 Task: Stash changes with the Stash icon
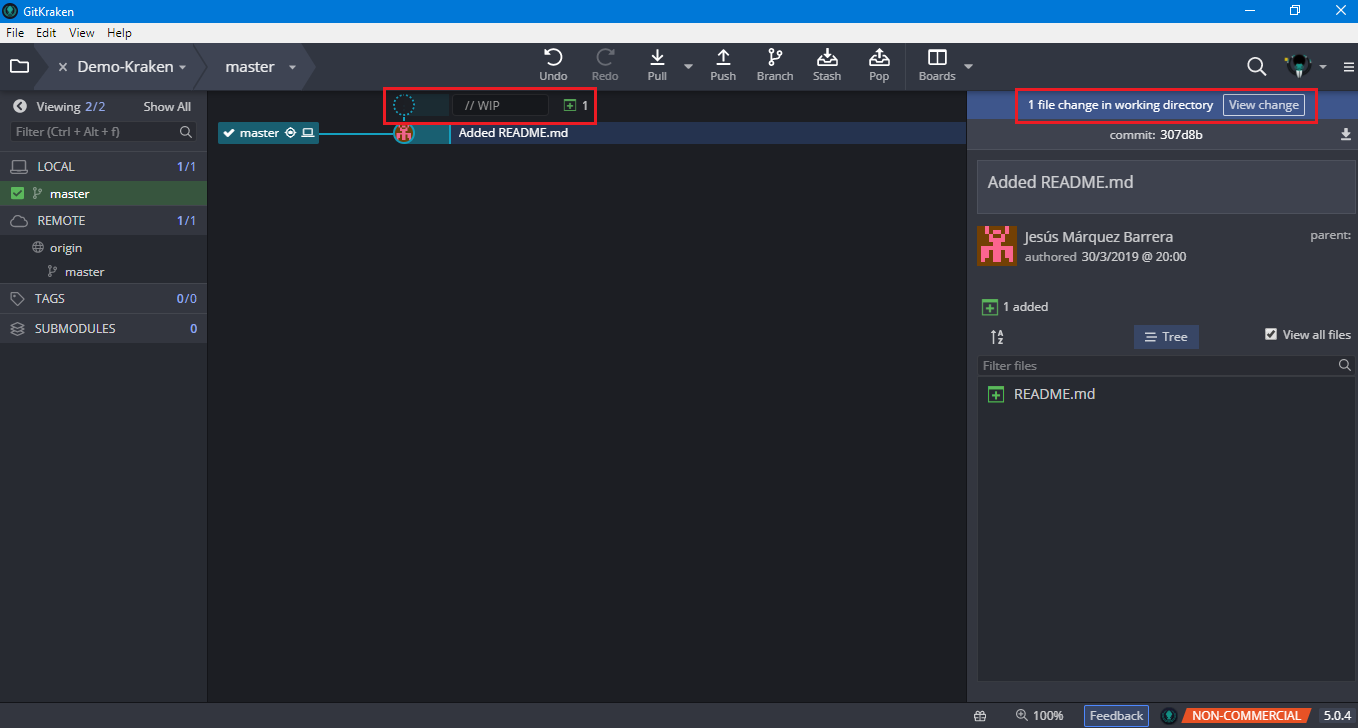(827, 58)
